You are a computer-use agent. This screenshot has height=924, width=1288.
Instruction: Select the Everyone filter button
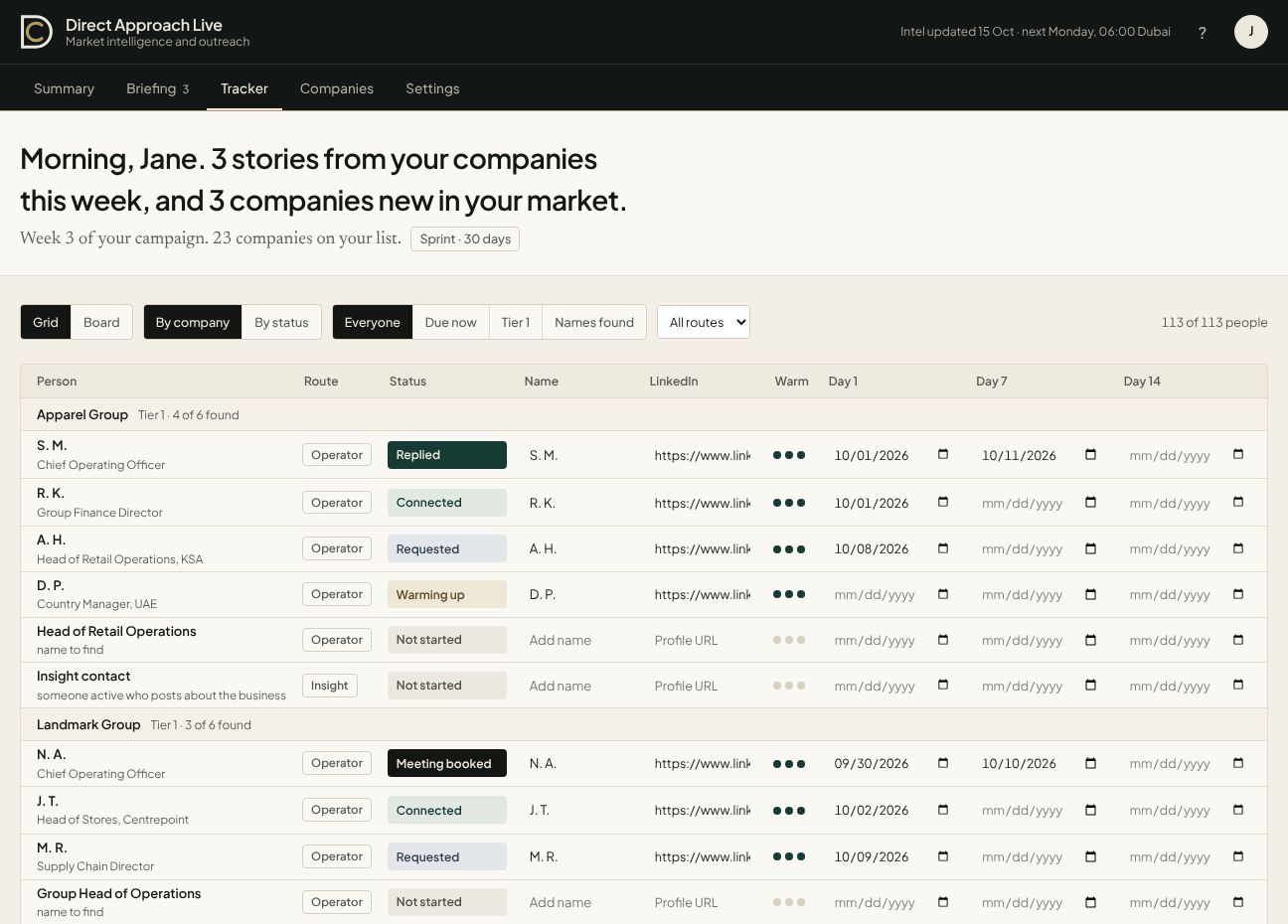tap(373, 322)
